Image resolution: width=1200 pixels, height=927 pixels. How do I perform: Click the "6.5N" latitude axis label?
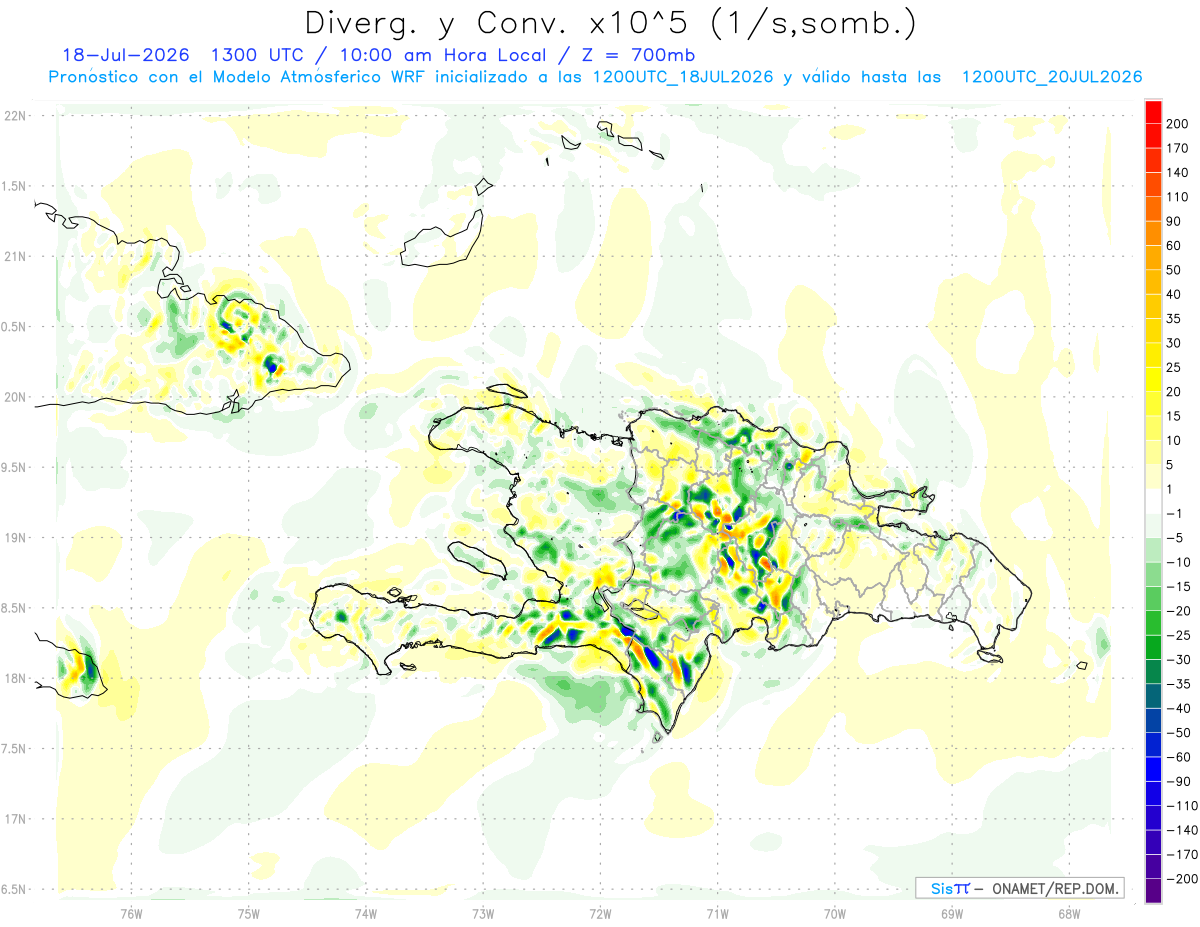coord(14,890)
